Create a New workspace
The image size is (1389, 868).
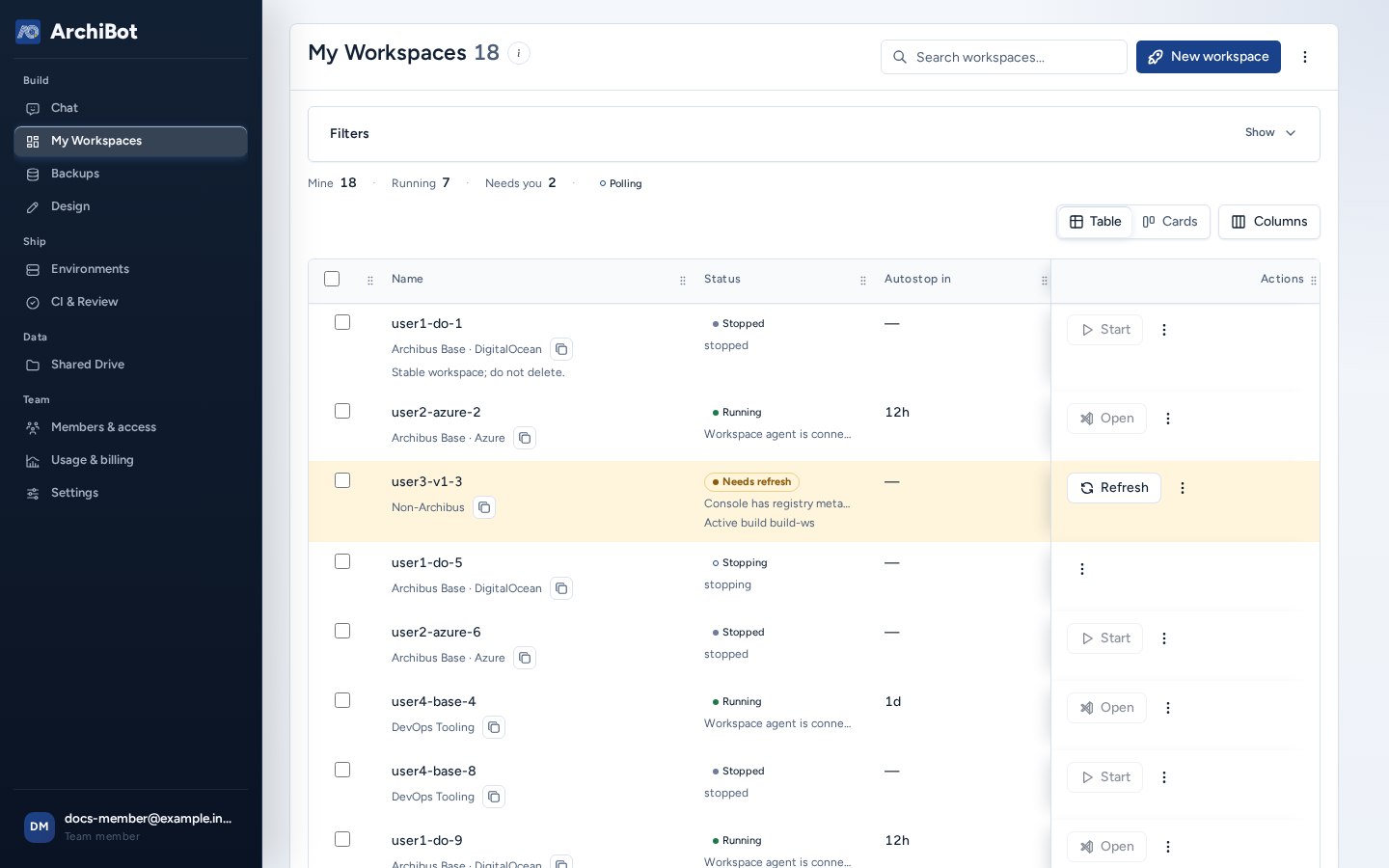1209,57
